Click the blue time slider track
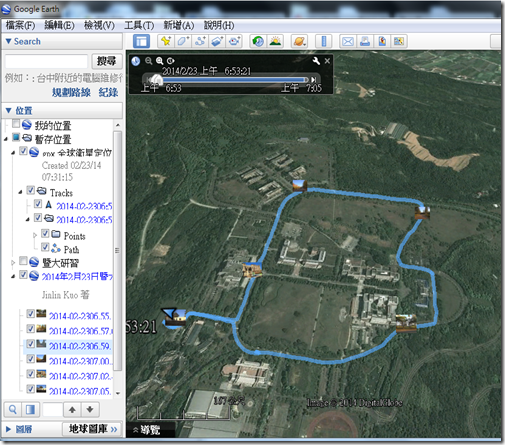This screenshot has width=505, height=445. pyautogui.click(x=233, y=80)
